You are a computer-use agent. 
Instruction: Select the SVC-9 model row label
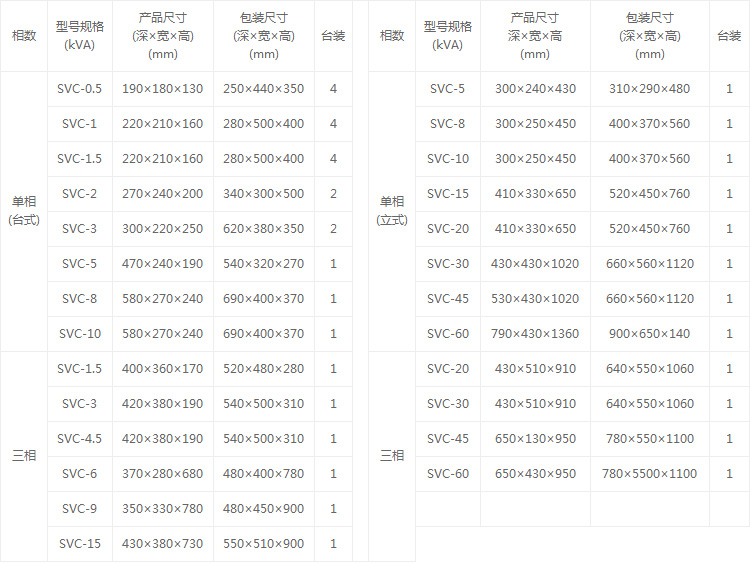79,509
